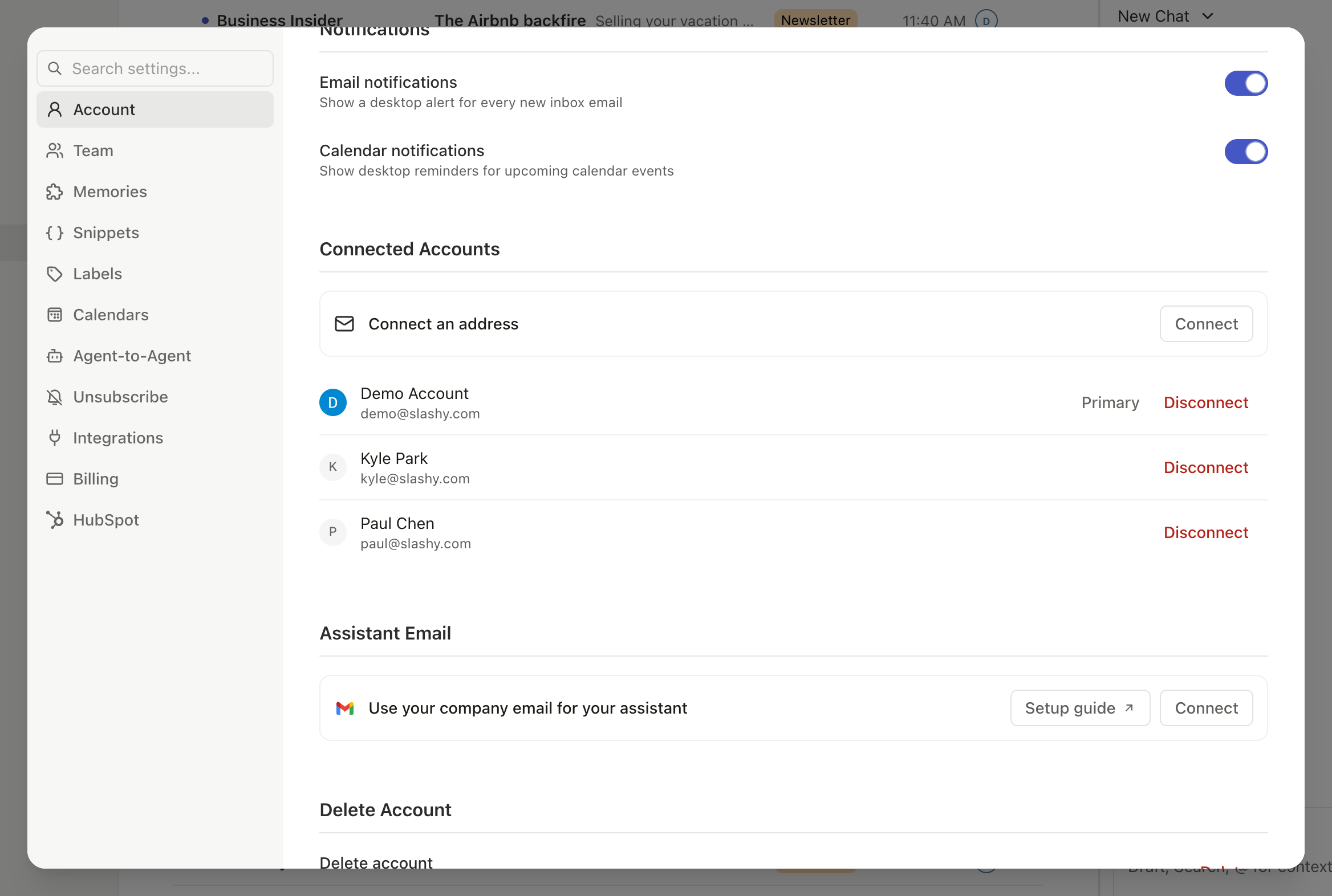This screenshot has width=1332, height=896.
Task: Click the envelope icon beside Connect an address
Action: [344, 324]
